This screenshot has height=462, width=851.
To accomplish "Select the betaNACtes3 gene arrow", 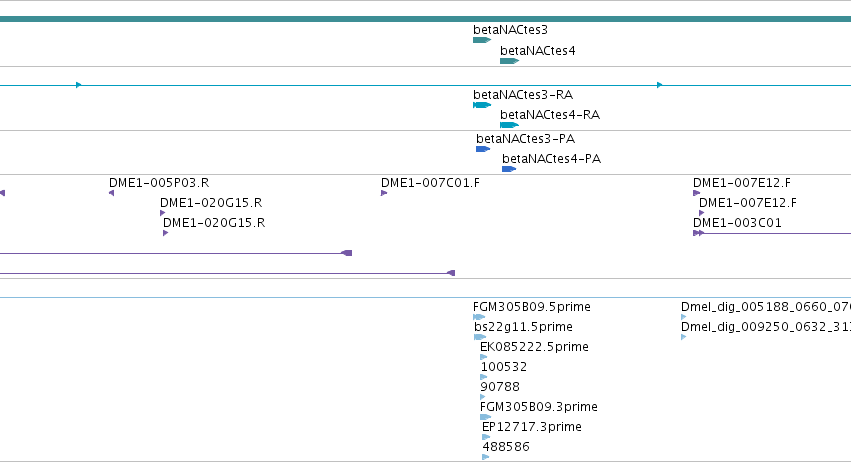I will (482, 40).
